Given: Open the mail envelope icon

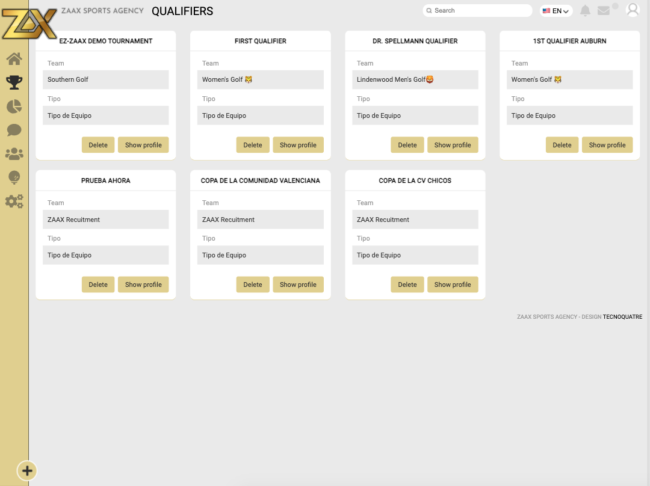Looking at the screenshot, I should coord(603,11).
